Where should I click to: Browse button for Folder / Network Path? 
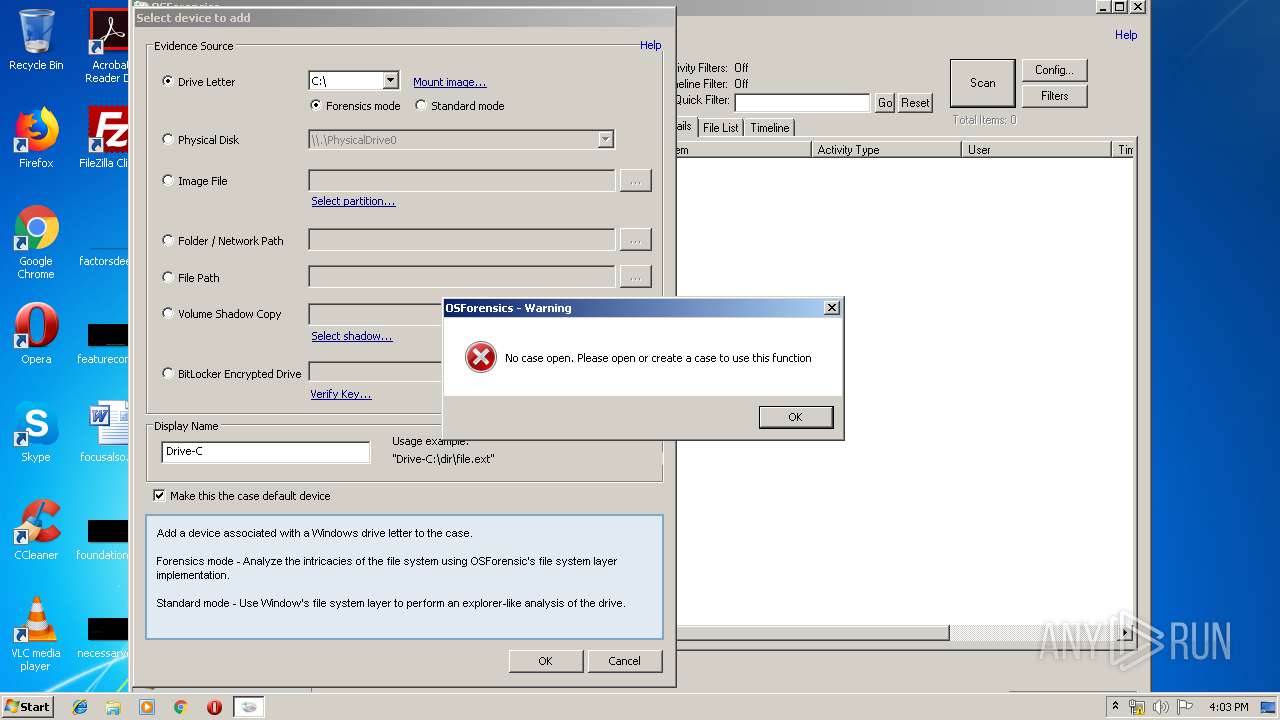635,240
